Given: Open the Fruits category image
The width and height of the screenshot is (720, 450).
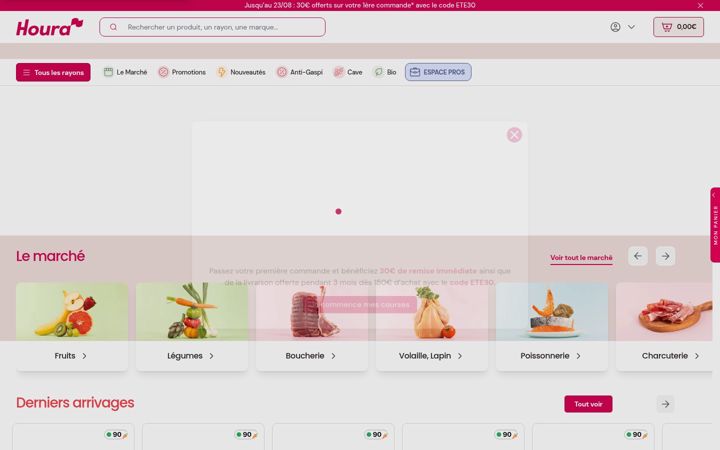Looking at the screenshot, I should [x=72, y=312].
